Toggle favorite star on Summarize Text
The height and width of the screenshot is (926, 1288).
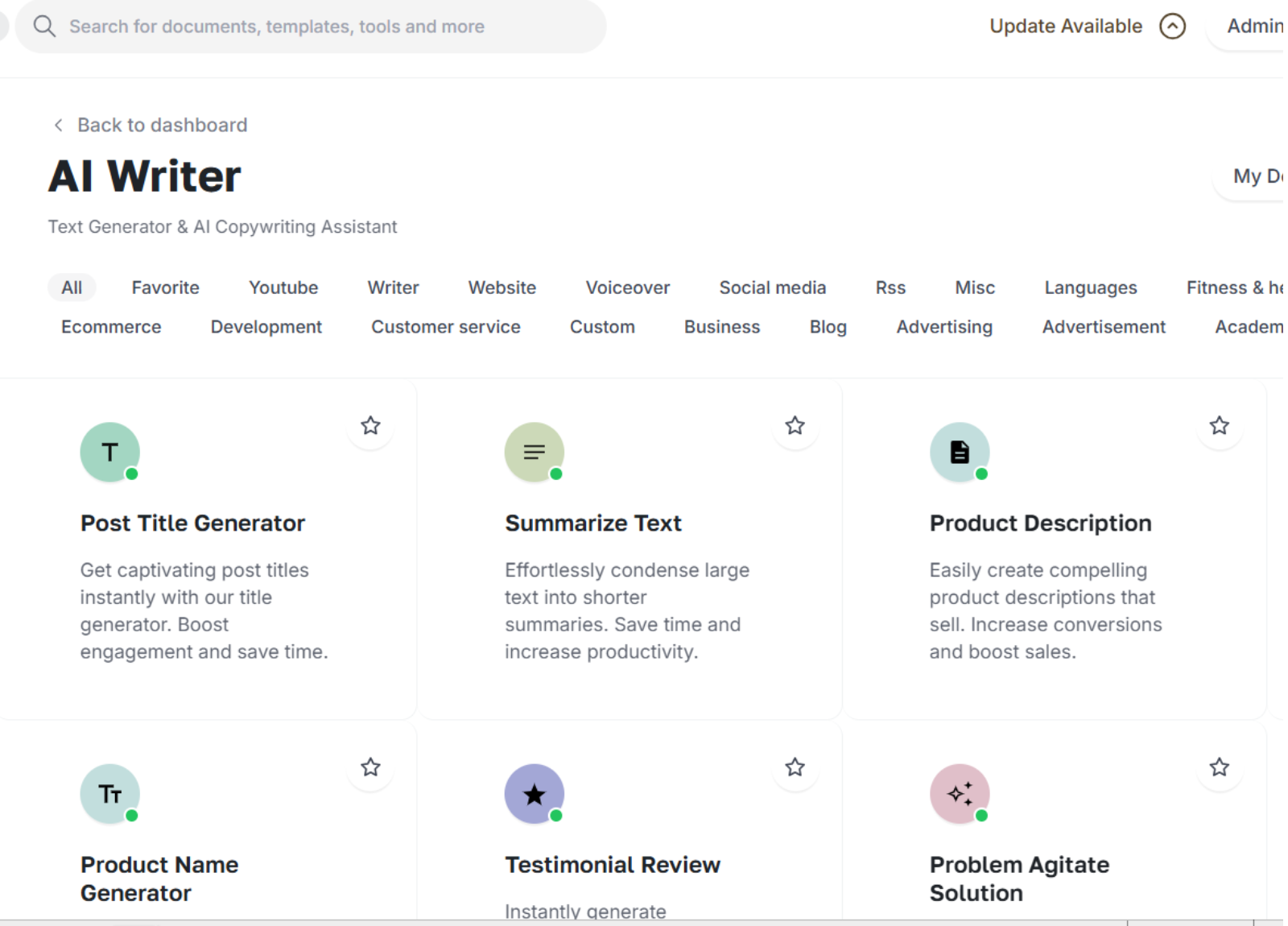click(795, 425)
